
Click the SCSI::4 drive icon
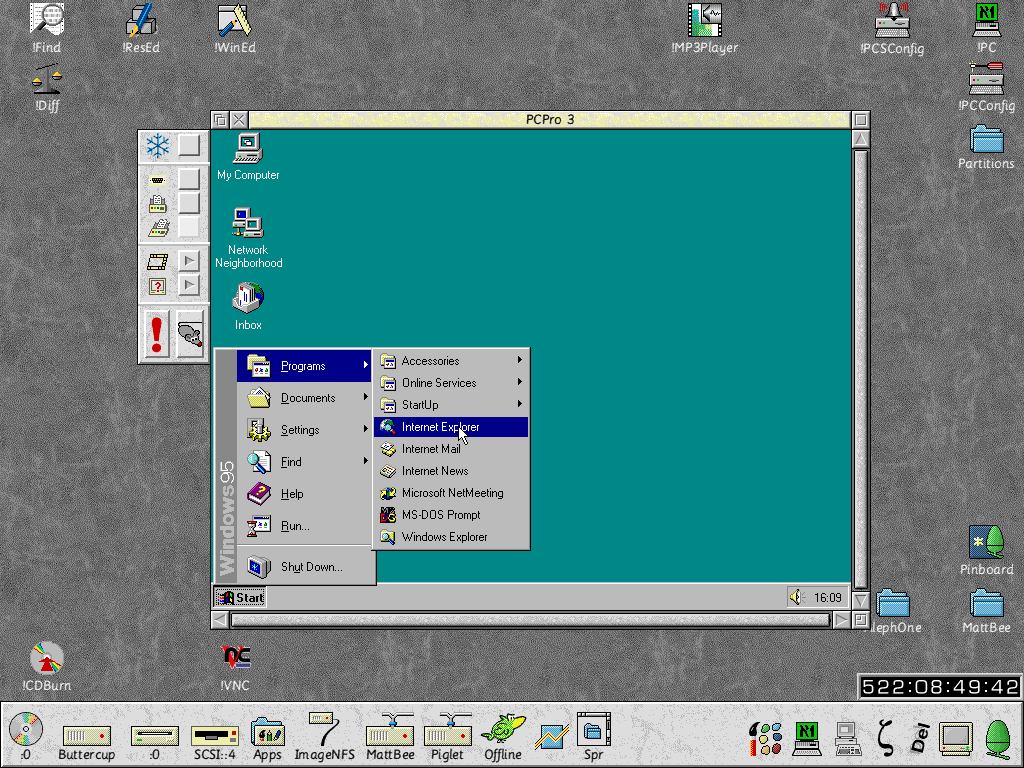(215, 744)
